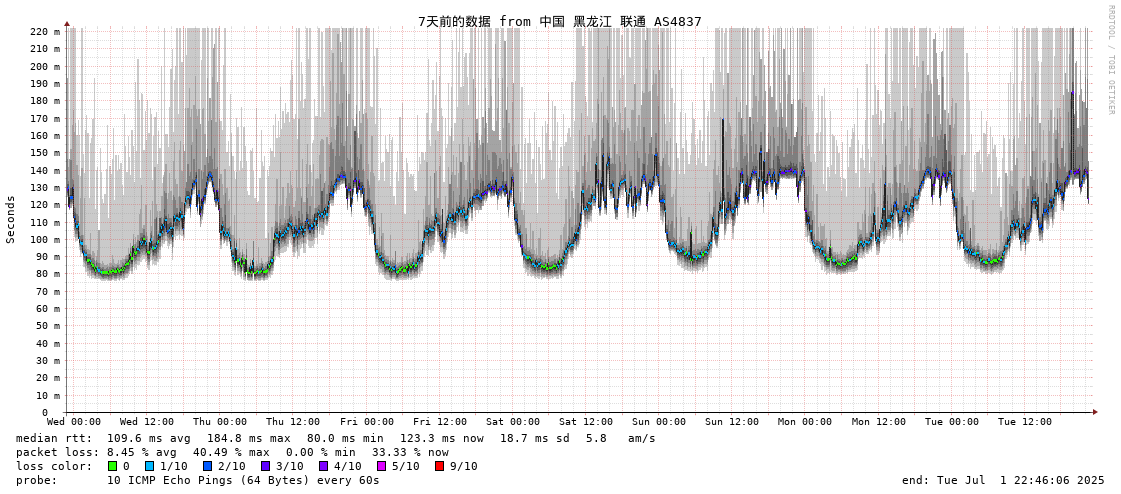Screen dimensions: 1121x494
Task: Click the '30 m' y-axis label
Action: tap(49, 360)
